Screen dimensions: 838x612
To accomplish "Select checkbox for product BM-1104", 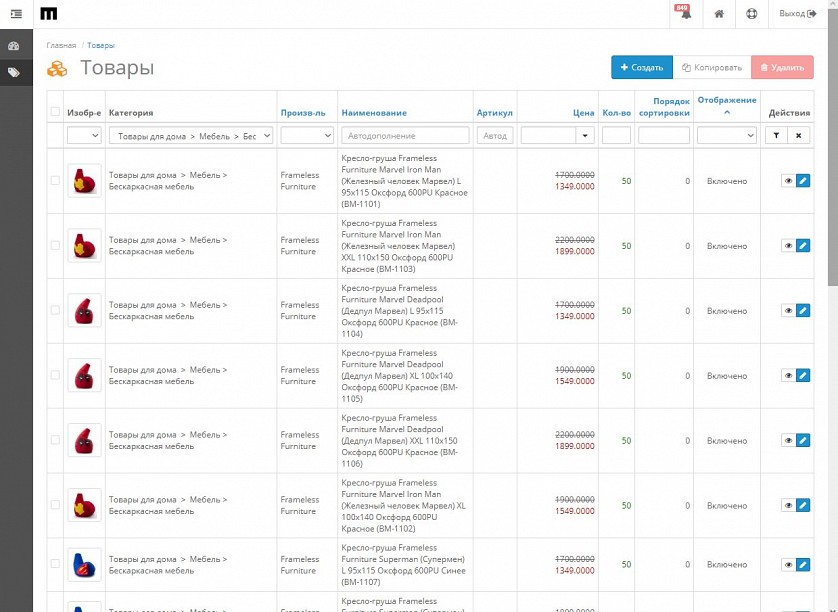I will [x=55, y=310].
